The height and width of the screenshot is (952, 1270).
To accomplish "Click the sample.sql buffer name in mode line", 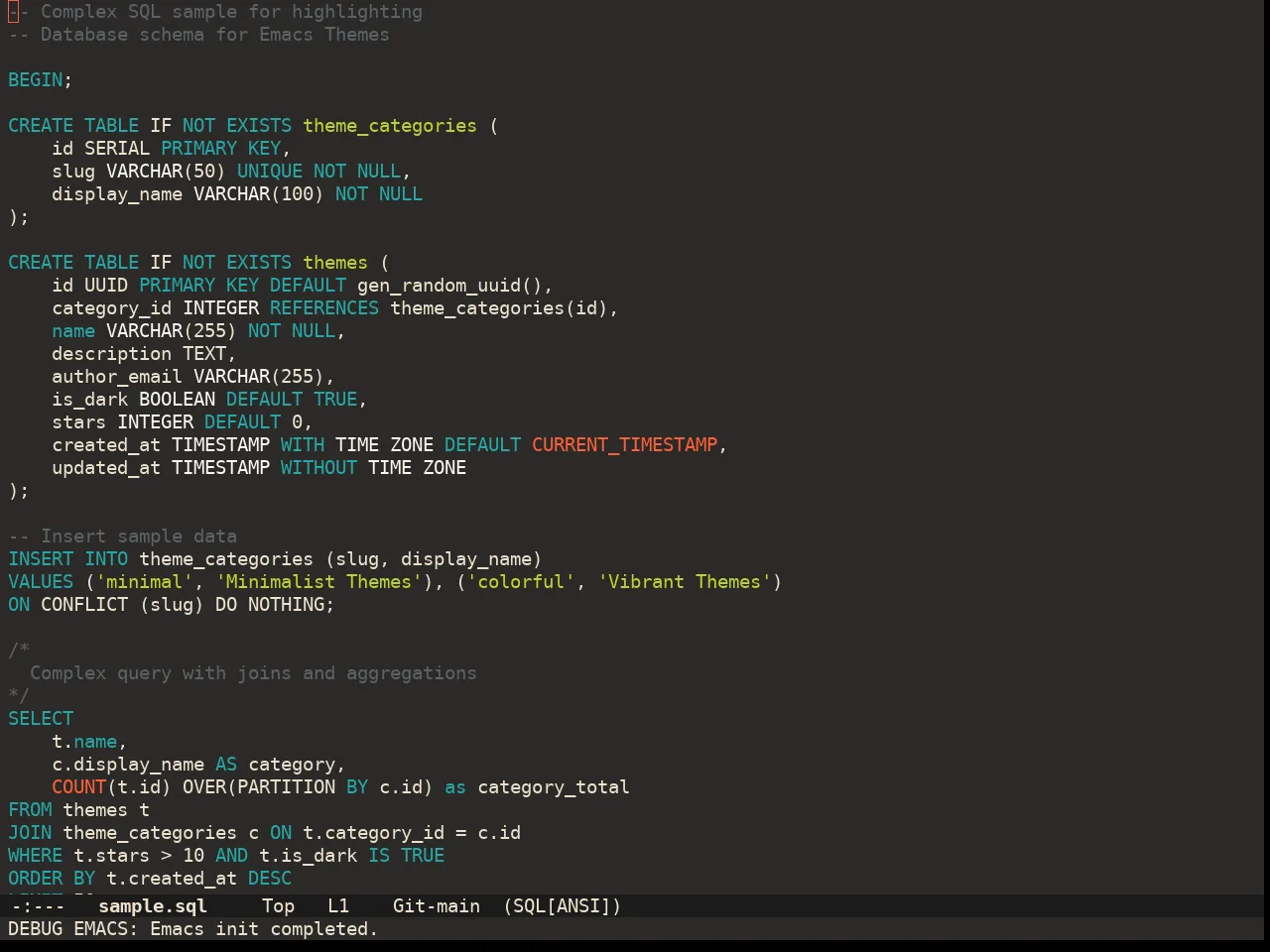I will (153, 906).
